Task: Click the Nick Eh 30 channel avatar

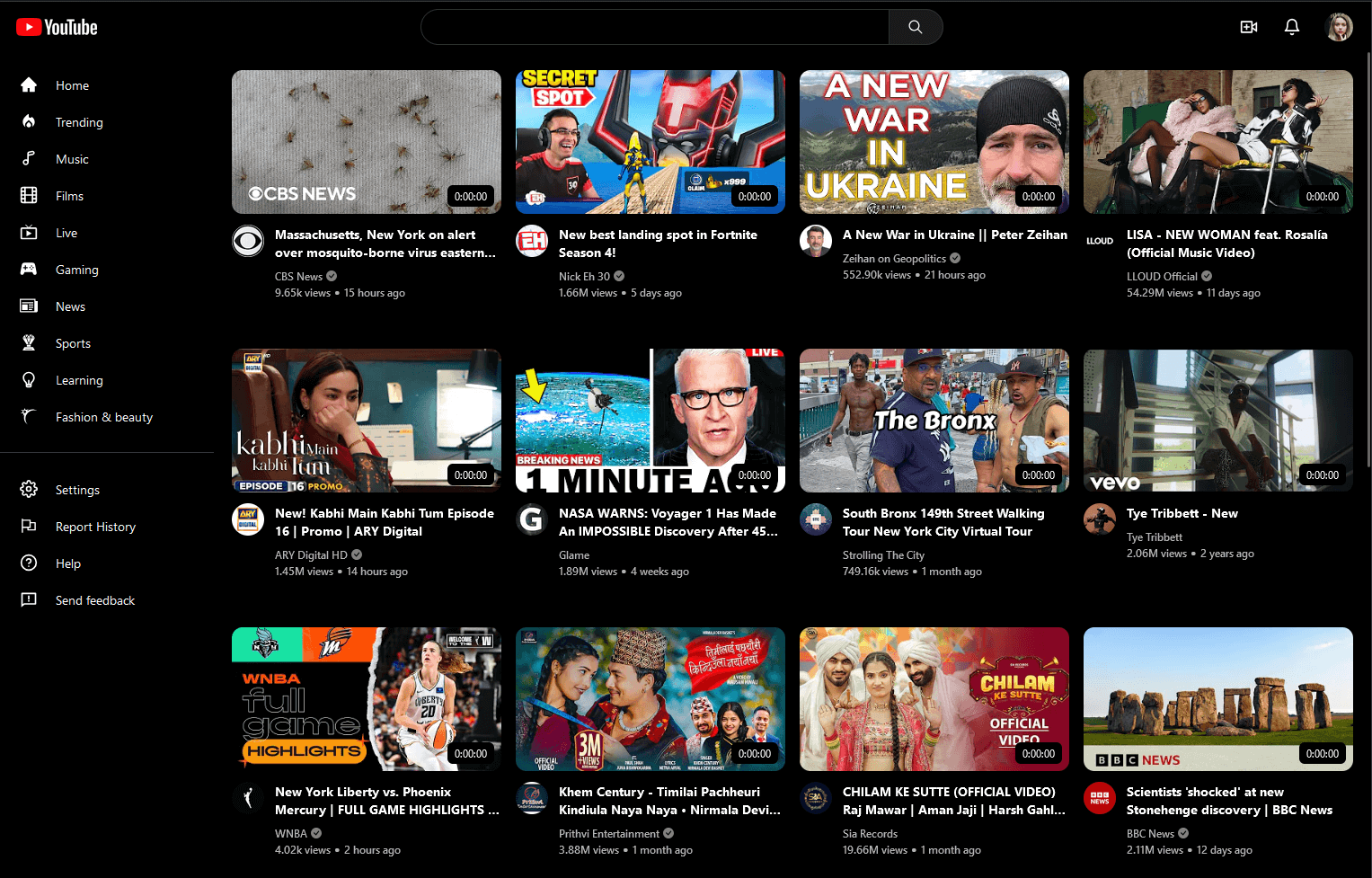Action: click(532, 241)
